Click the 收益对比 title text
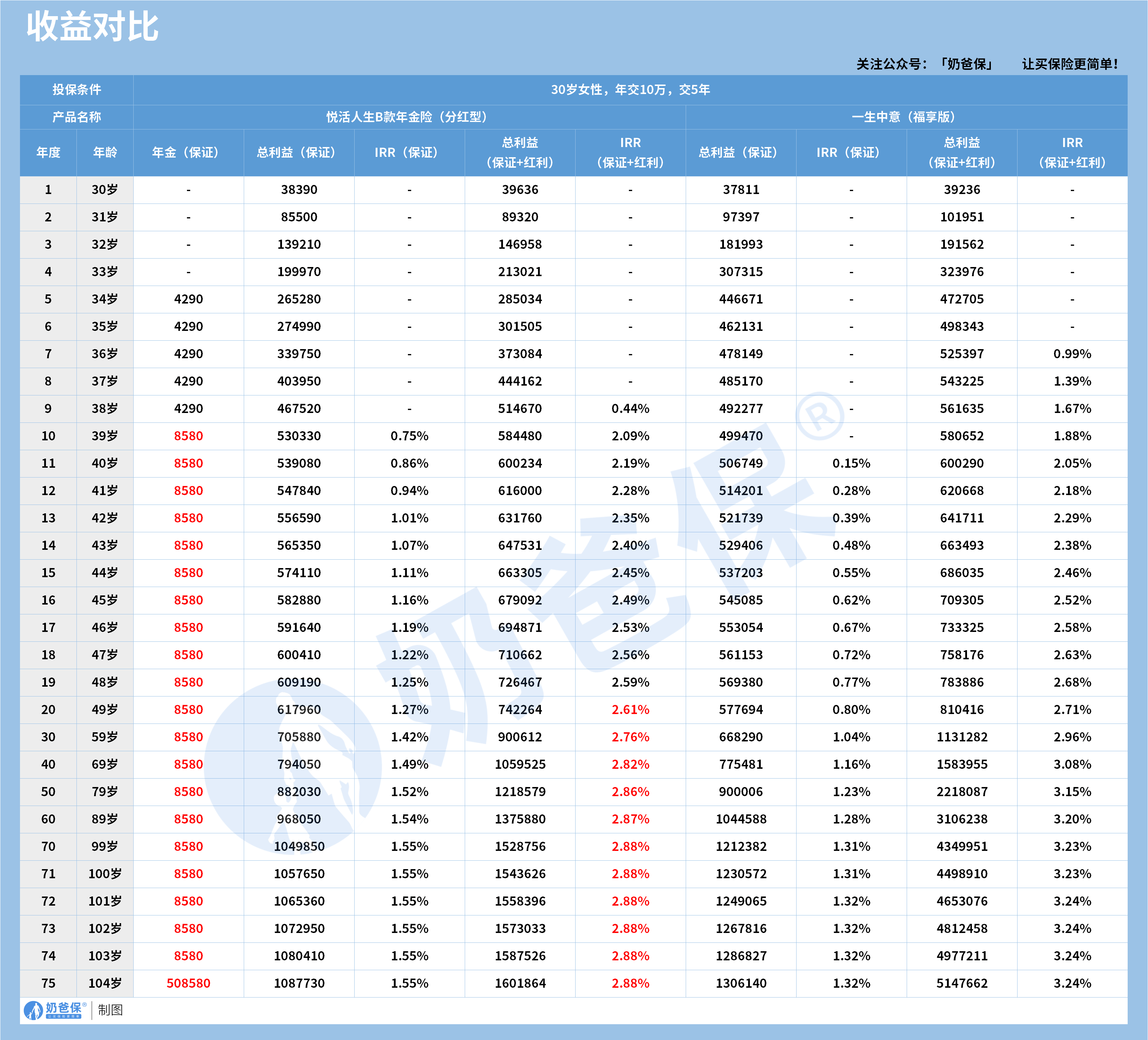 tap(92, 26)
